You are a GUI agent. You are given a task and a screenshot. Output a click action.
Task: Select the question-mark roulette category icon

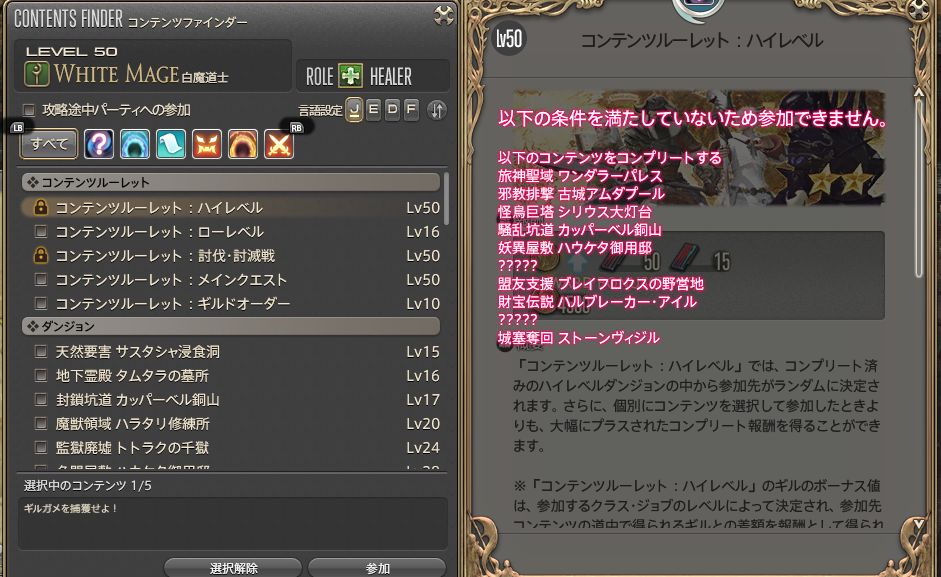pos(99,144)
